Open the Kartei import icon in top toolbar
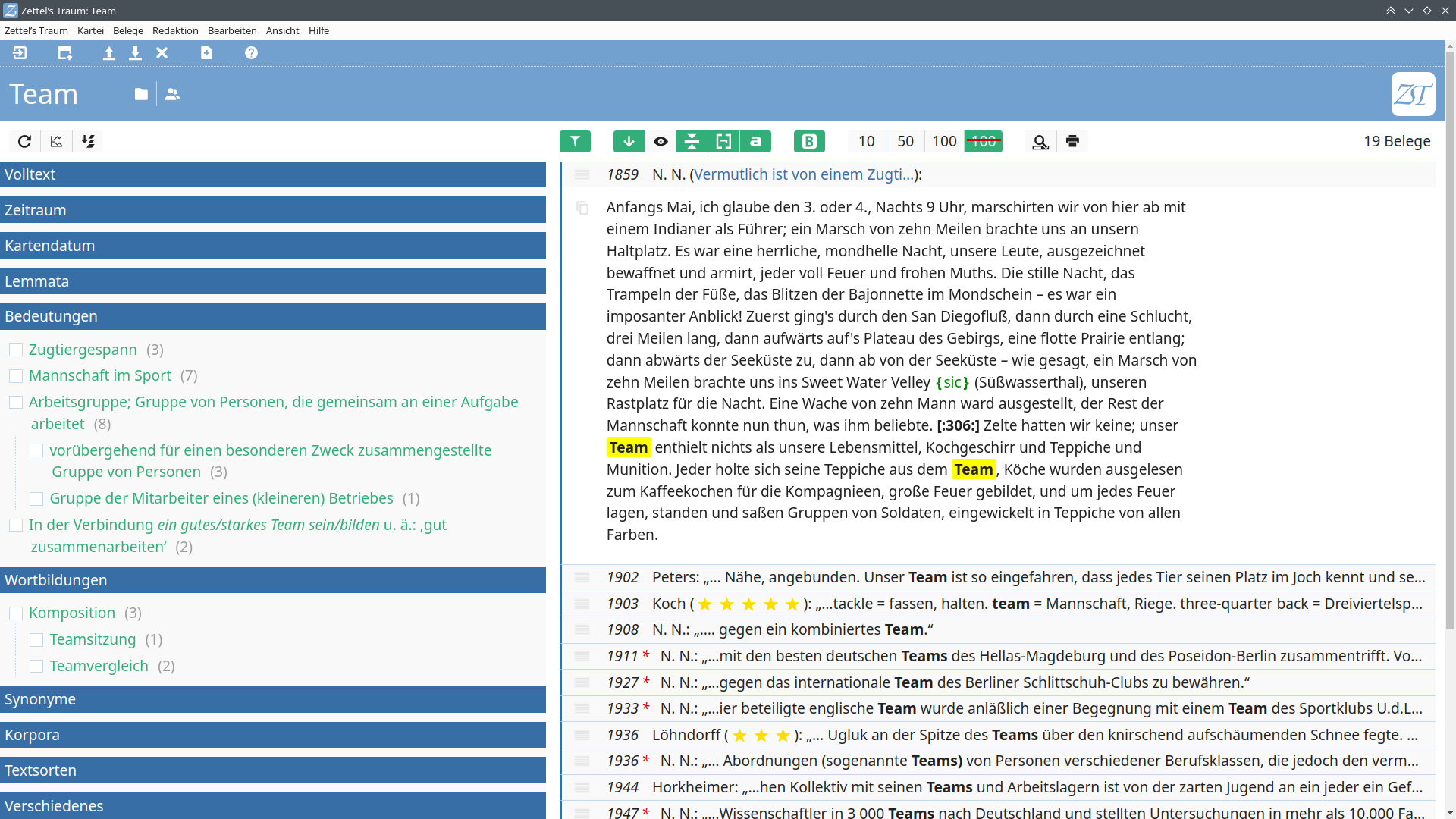 [x=20, y=53]
